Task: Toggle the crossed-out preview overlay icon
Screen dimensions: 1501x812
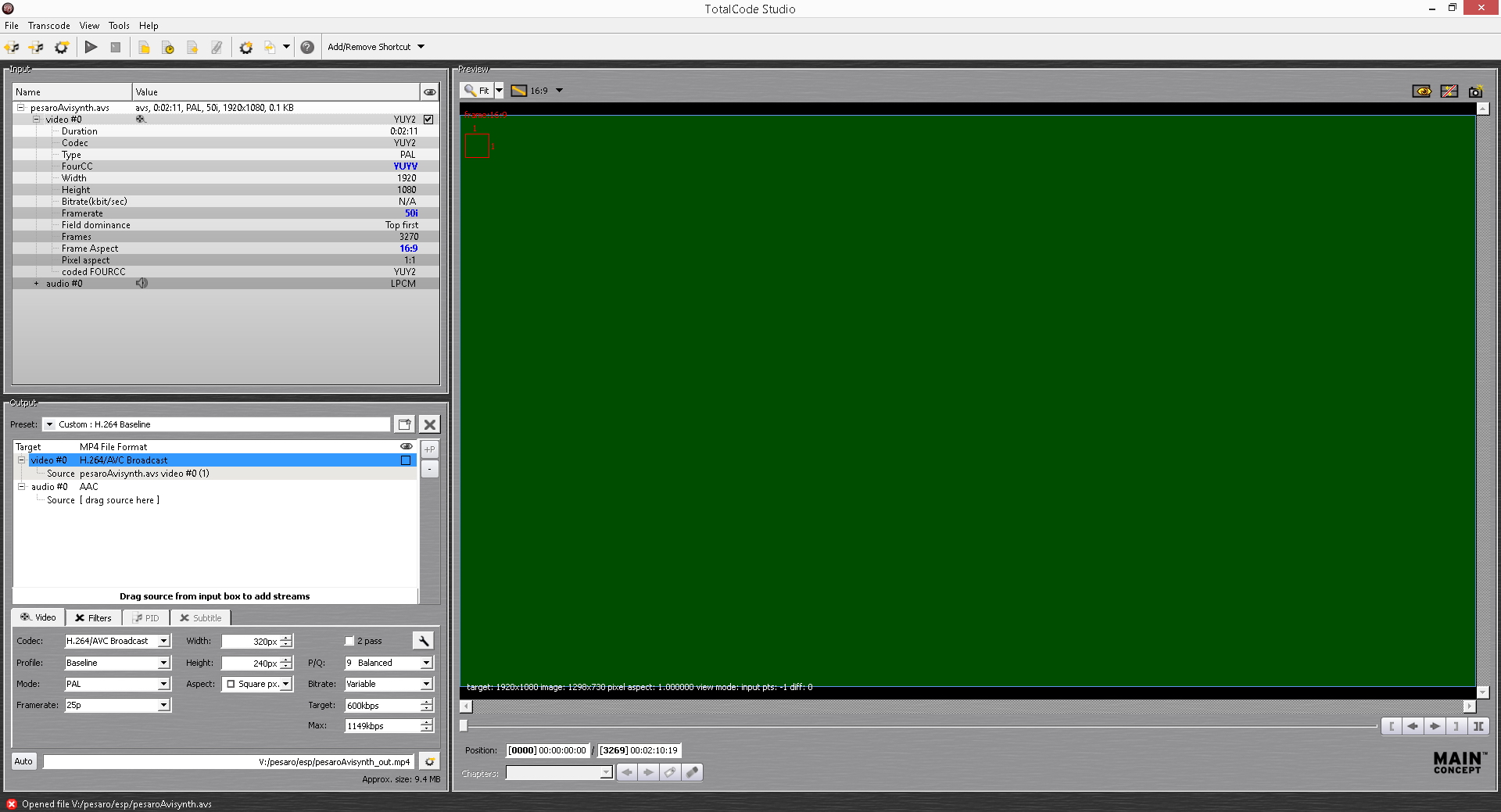Action: pos(1449,91)
